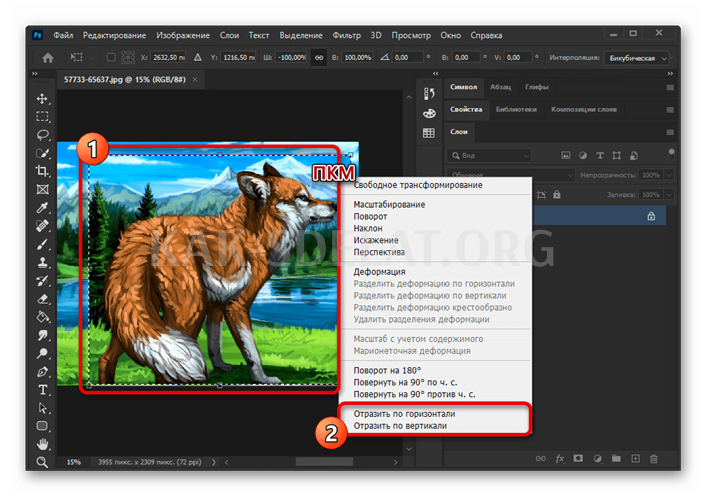Screen dimensions: 706x496
Task: Open the Файл menu
Action: tap(63, 35)
